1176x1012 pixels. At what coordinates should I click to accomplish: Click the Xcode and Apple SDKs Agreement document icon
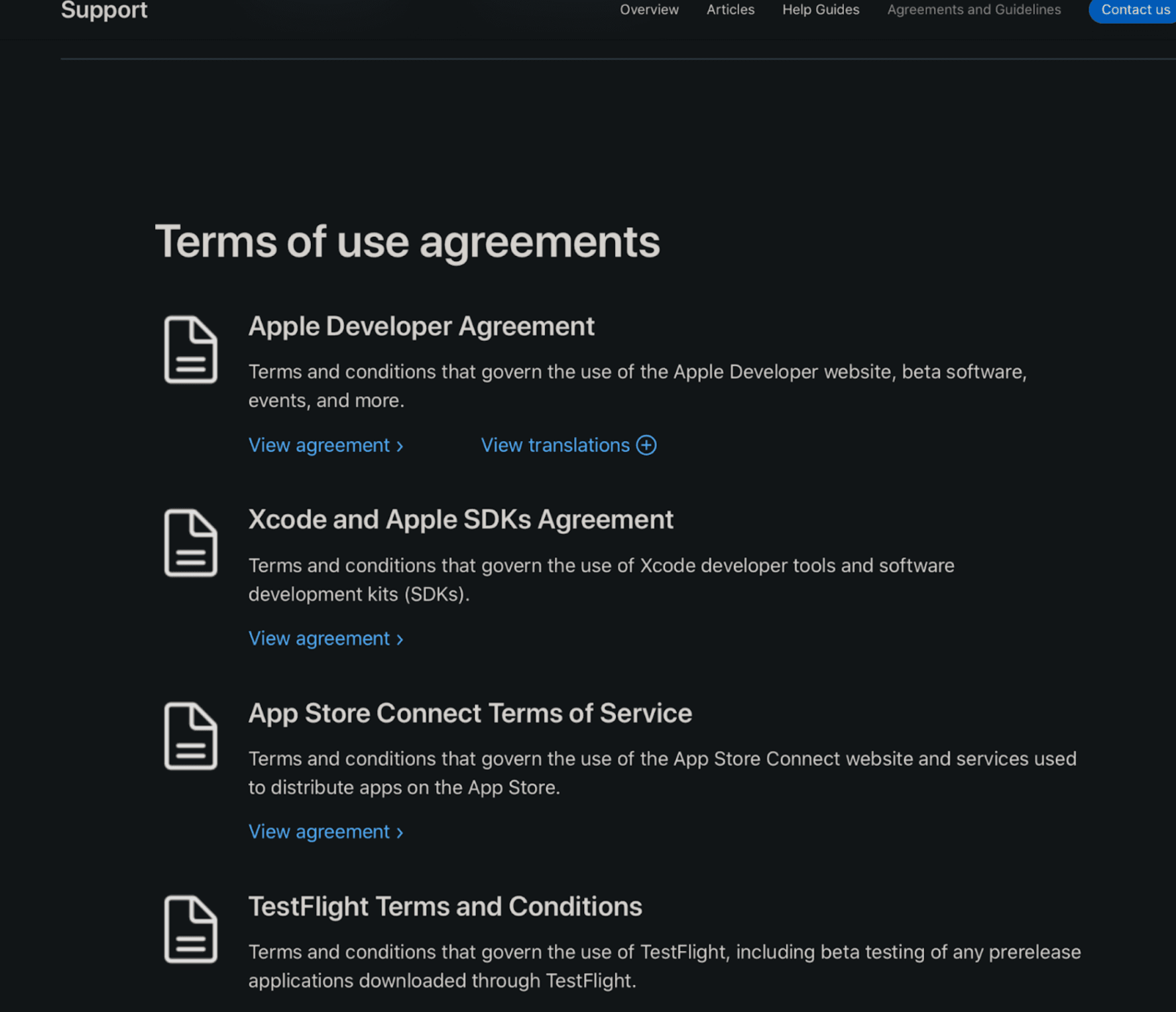click(x=191, y=542)
